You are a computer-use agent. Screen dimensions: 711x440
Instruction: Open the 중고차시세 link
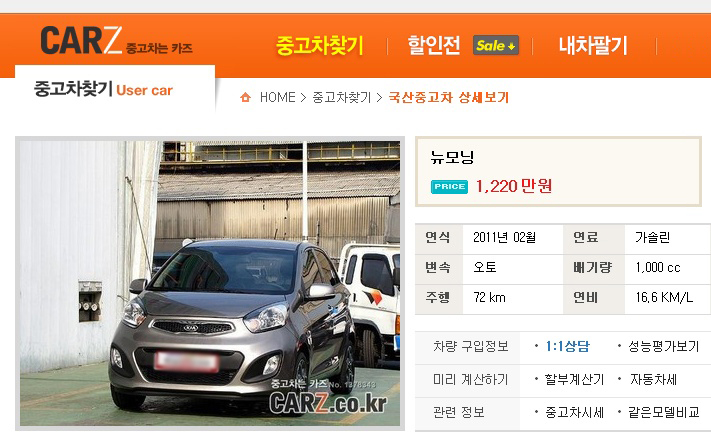(x=574, y=412)
